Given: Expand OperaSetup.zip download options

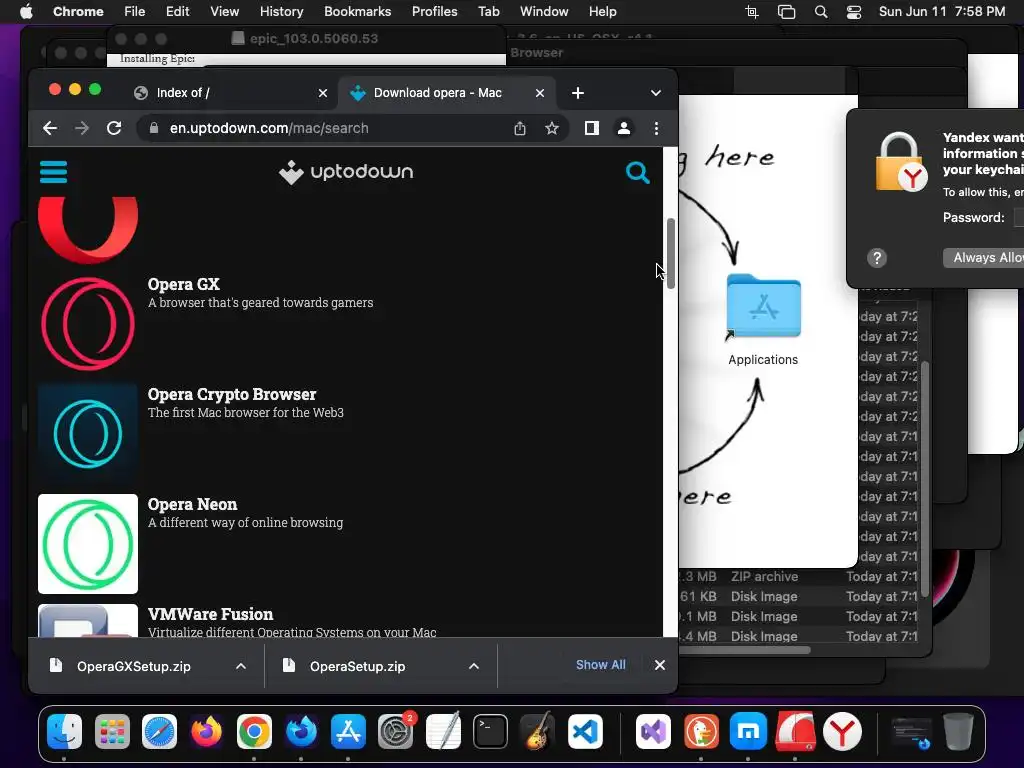Looking at the screenshot, I should [x=474, y=666].
